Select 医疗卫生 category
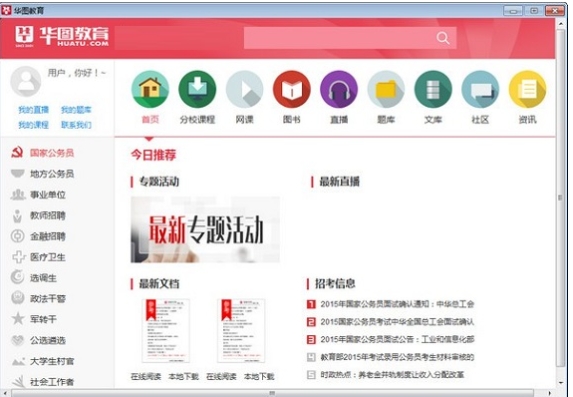The height and width of the screenshot is (397, 573). click(x=48, y=257)
